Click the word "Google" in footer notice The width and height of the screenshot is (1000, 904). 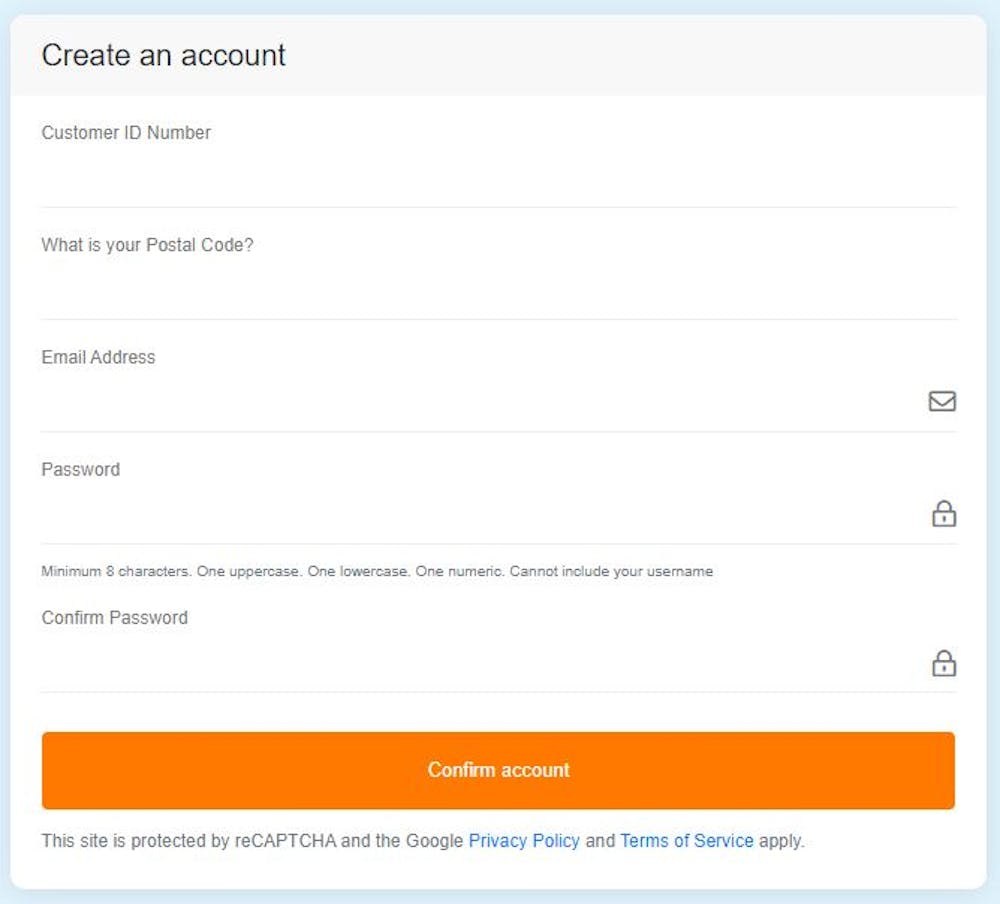coord(434,841)
